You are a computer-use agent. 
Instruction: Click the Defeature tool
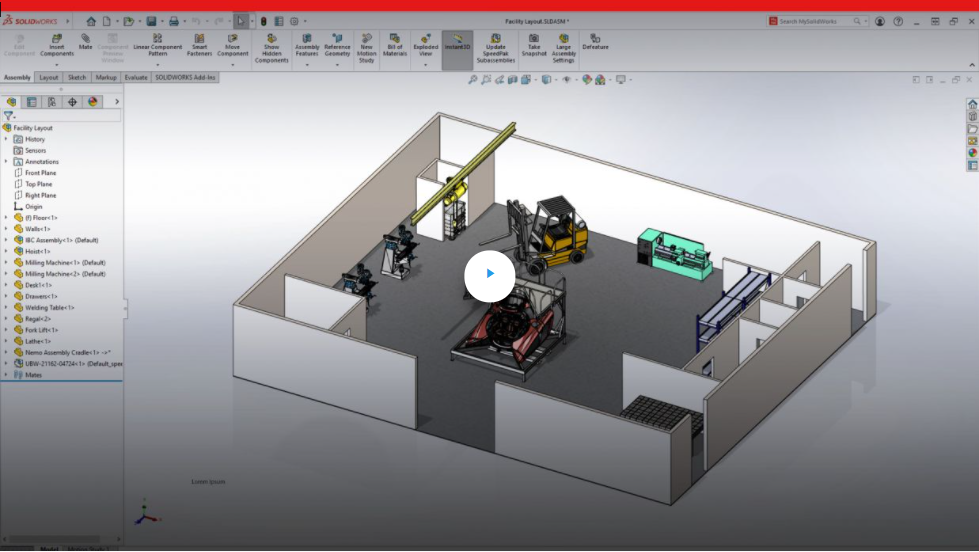click(x=595, y=41)
